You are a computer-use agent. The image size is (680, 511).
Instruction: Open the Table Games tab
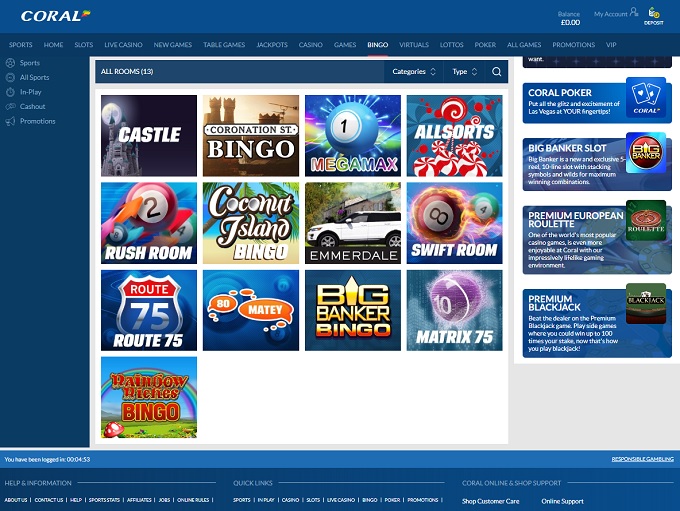point(224,45)
